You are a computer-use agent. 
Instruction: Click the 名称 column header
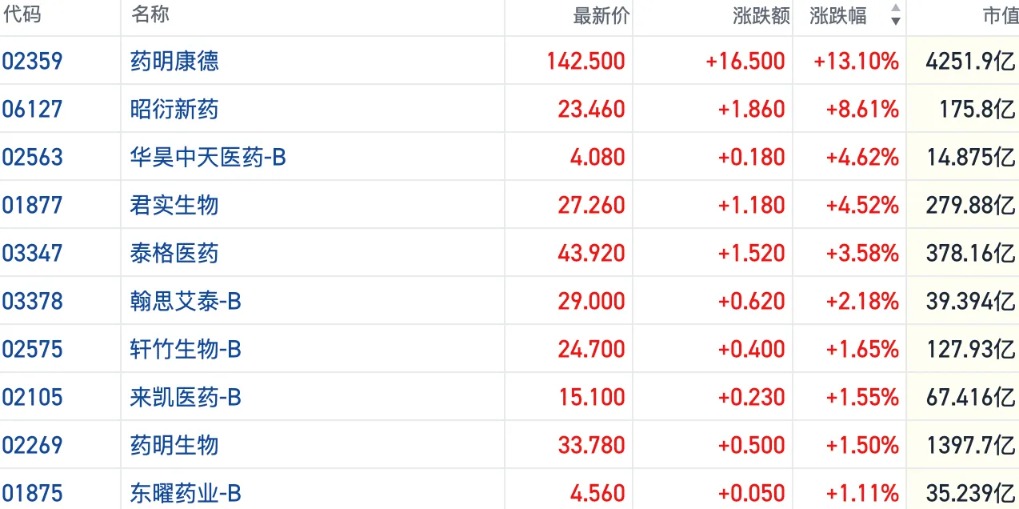click(150, 16)
